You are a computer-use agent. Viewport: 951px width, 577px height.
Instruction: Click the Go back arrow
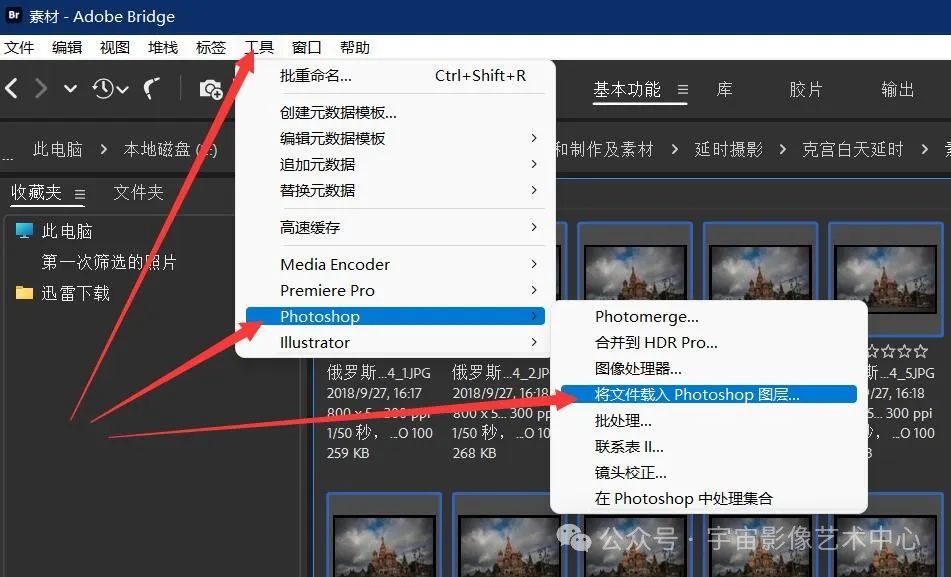12,89
